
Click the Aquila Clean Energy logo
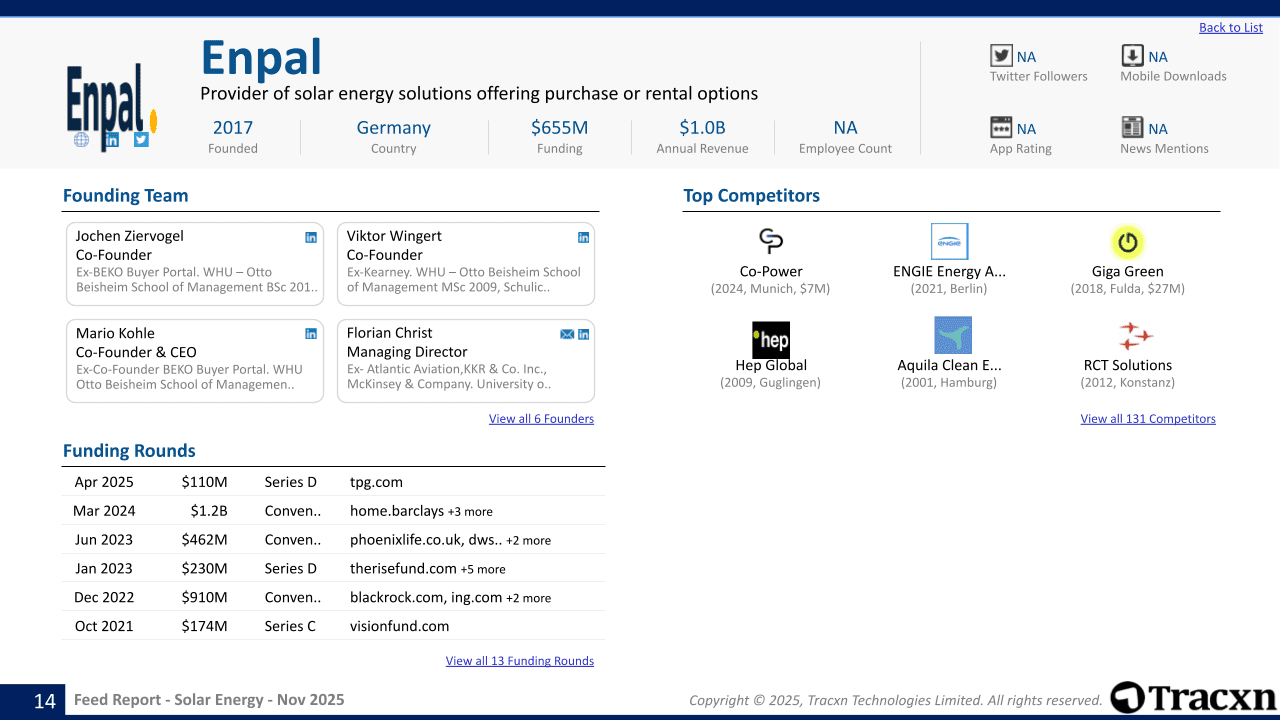[952, 336]
